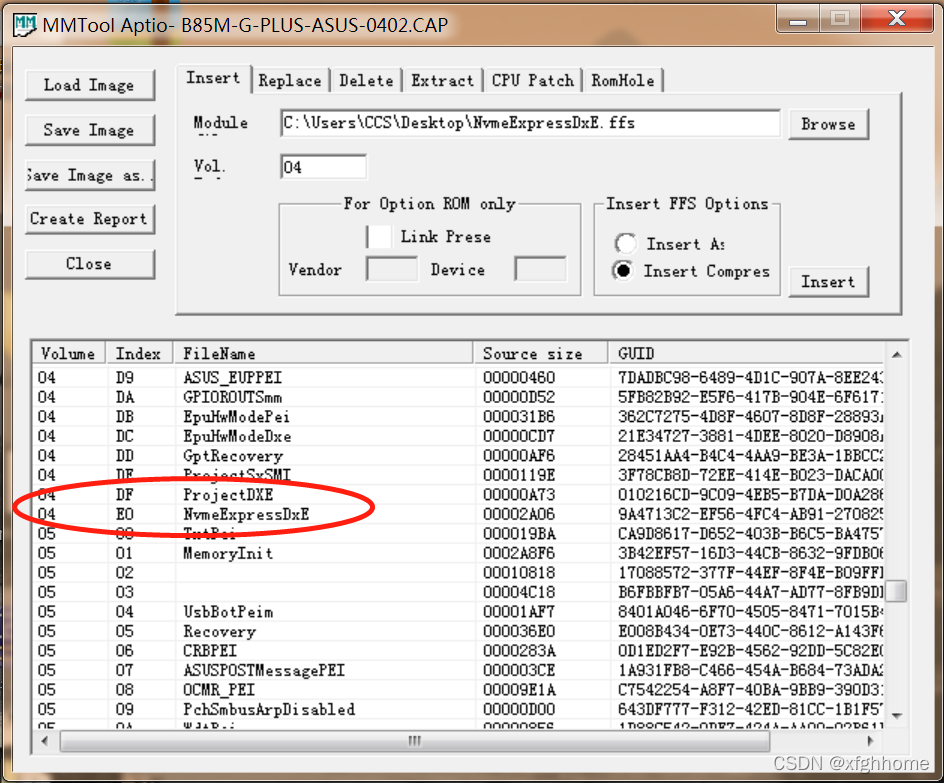
Task: Select the PchSmbusArpDisabled row
Action: click(458, 709)
